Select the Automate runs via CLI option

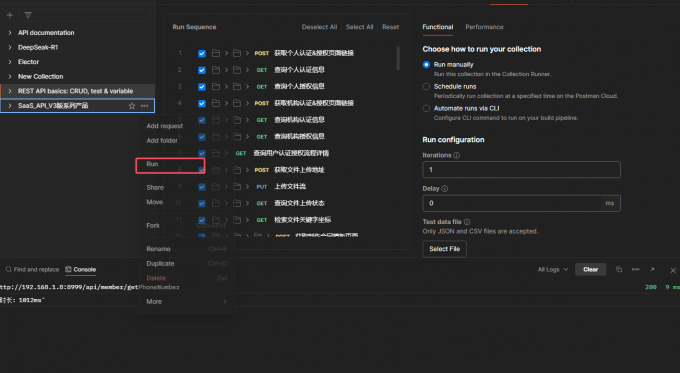pos(426,108)
